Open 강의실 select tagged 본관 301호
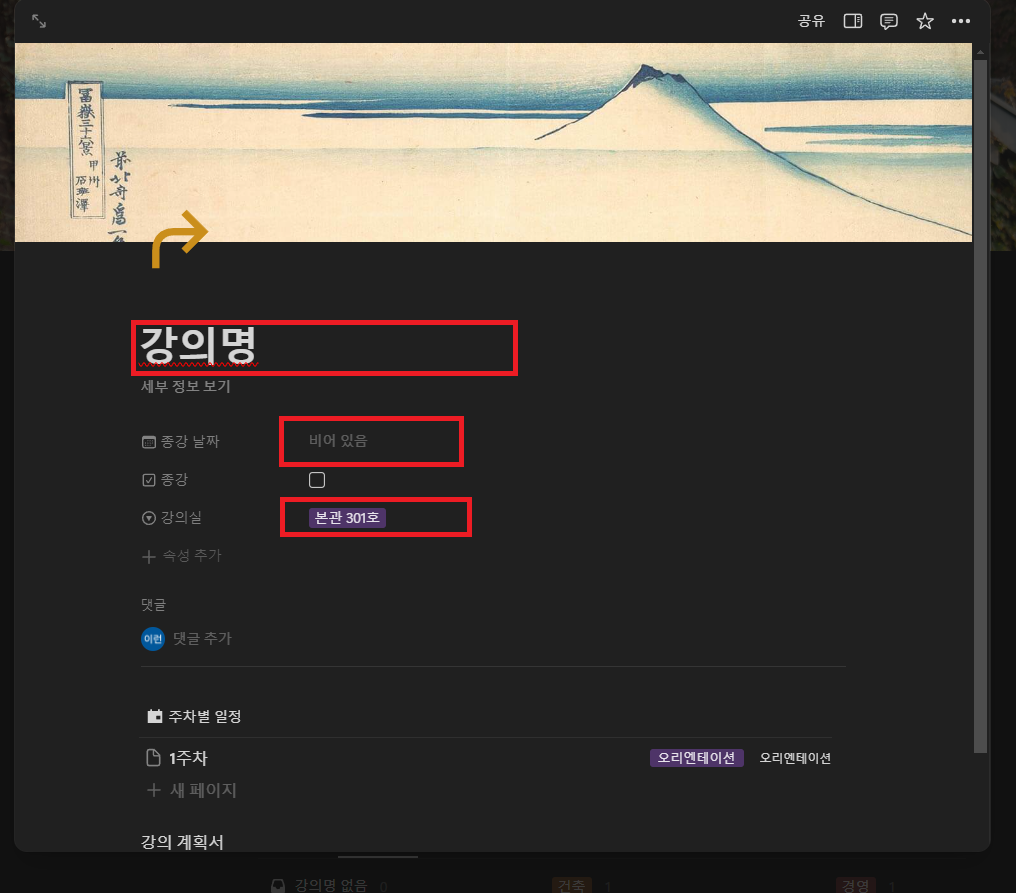Viewport: 1016px width, 893px height. tap(347, 518)
